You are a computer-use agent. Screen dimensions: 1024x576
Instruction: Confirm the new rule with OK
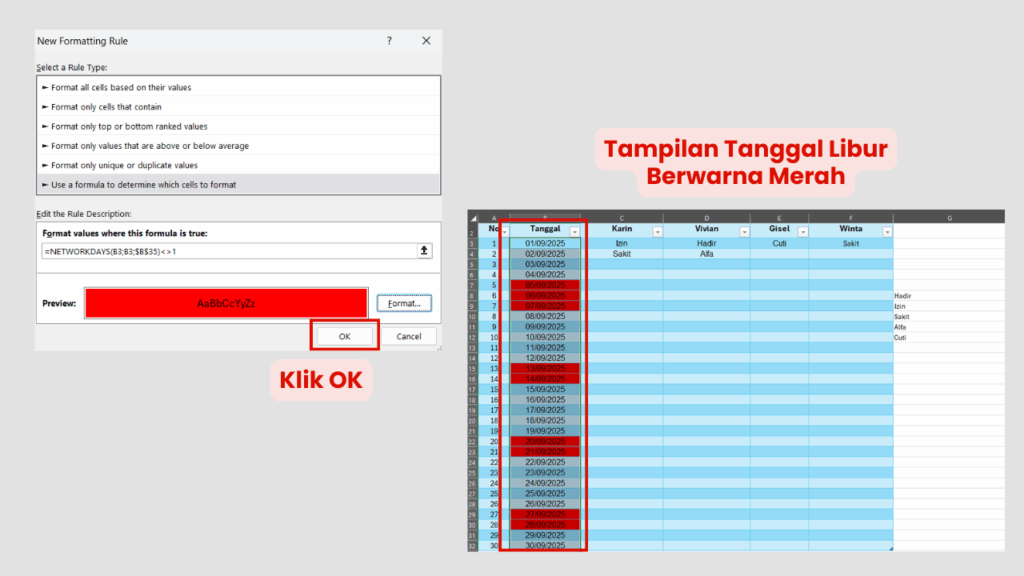[344, 335]
